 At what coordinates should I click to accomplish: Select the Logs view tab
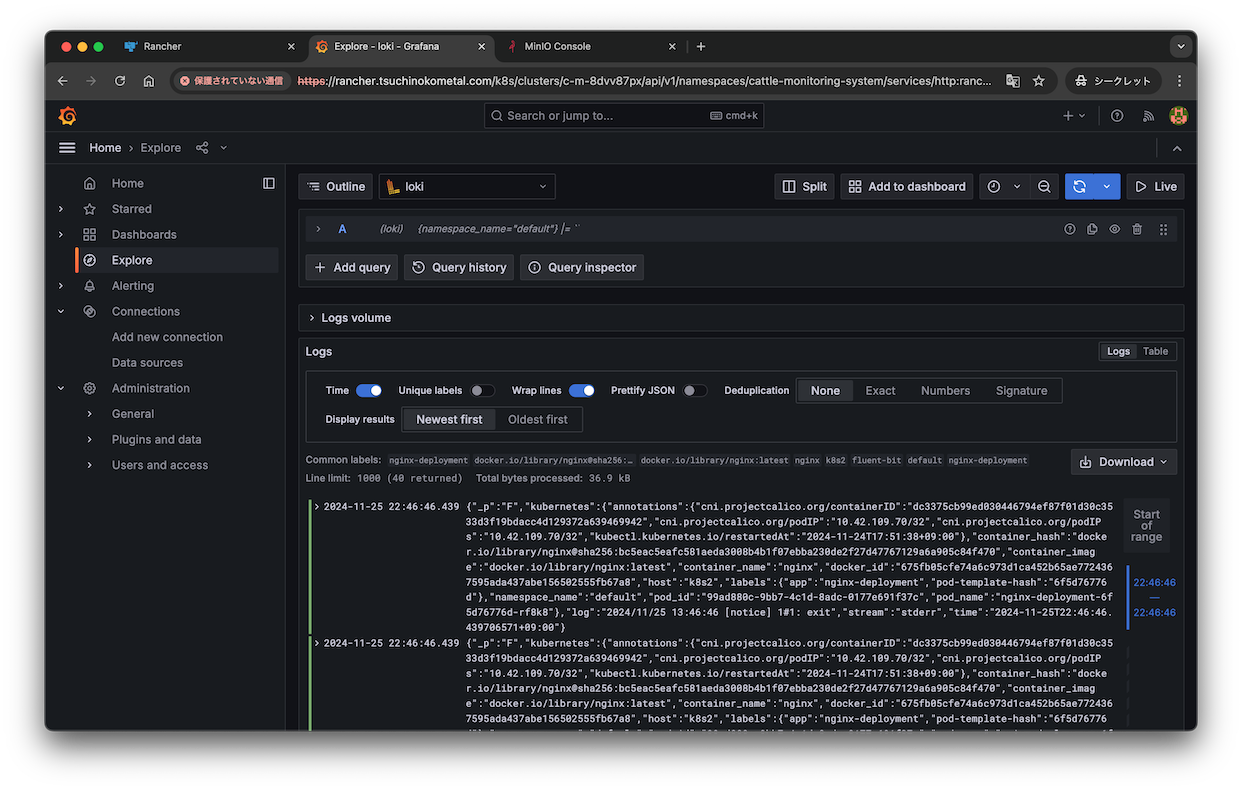coord(1118,352)
